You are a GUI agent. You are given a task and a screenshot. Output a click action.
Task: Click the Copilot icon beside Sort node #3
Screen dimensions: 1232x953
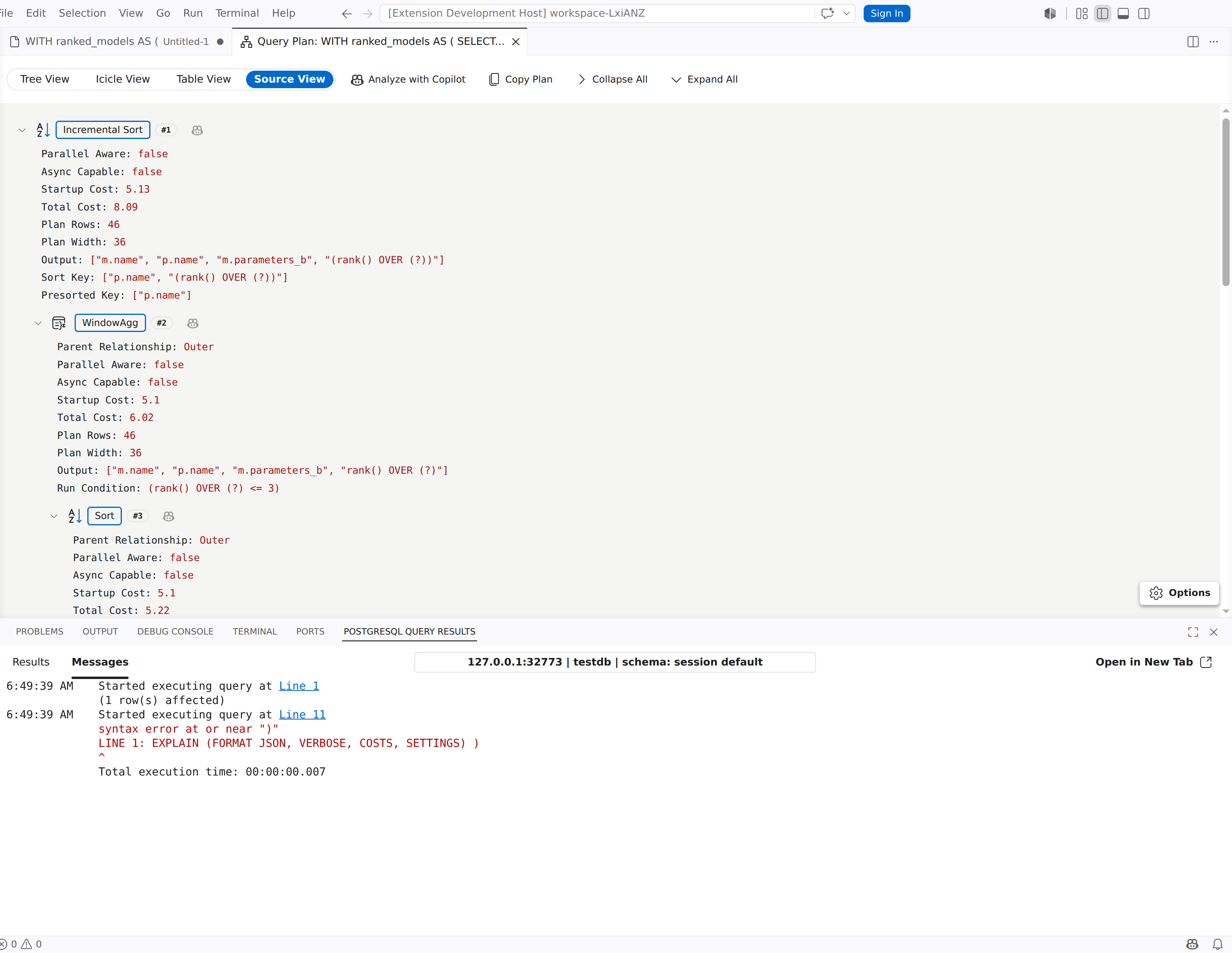pyautogui.click(x=169, y=516)
